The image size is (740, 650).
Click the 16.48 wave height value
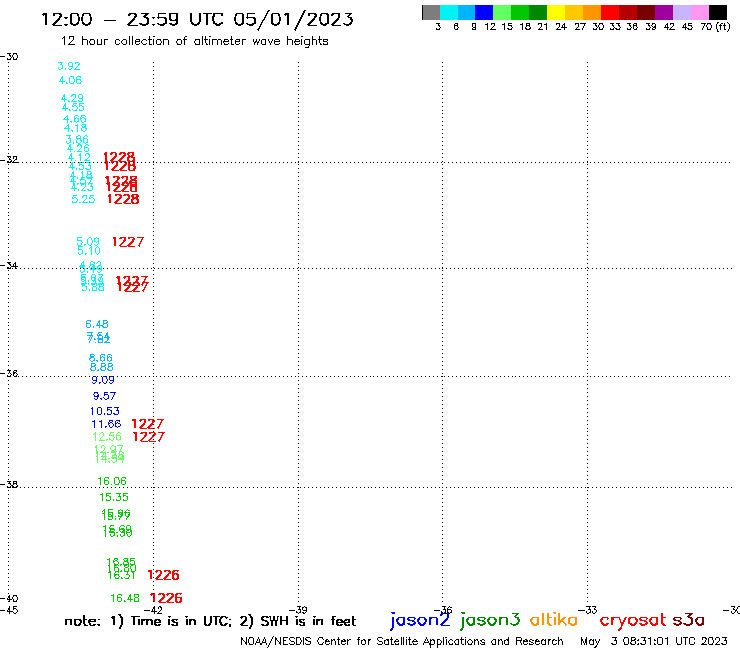click(x=125, y=598)
